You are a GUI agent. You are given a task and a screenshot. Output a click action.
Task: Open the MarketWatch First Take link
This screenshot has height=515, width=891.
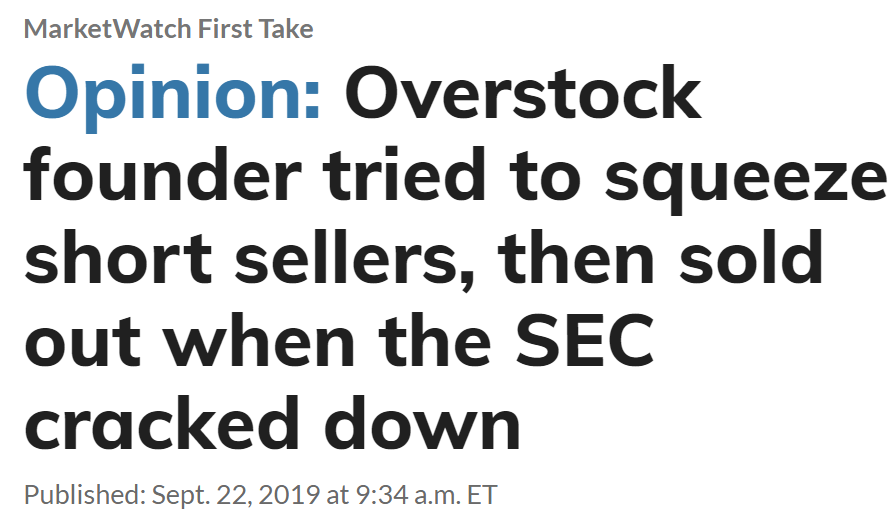coord(168,29)
